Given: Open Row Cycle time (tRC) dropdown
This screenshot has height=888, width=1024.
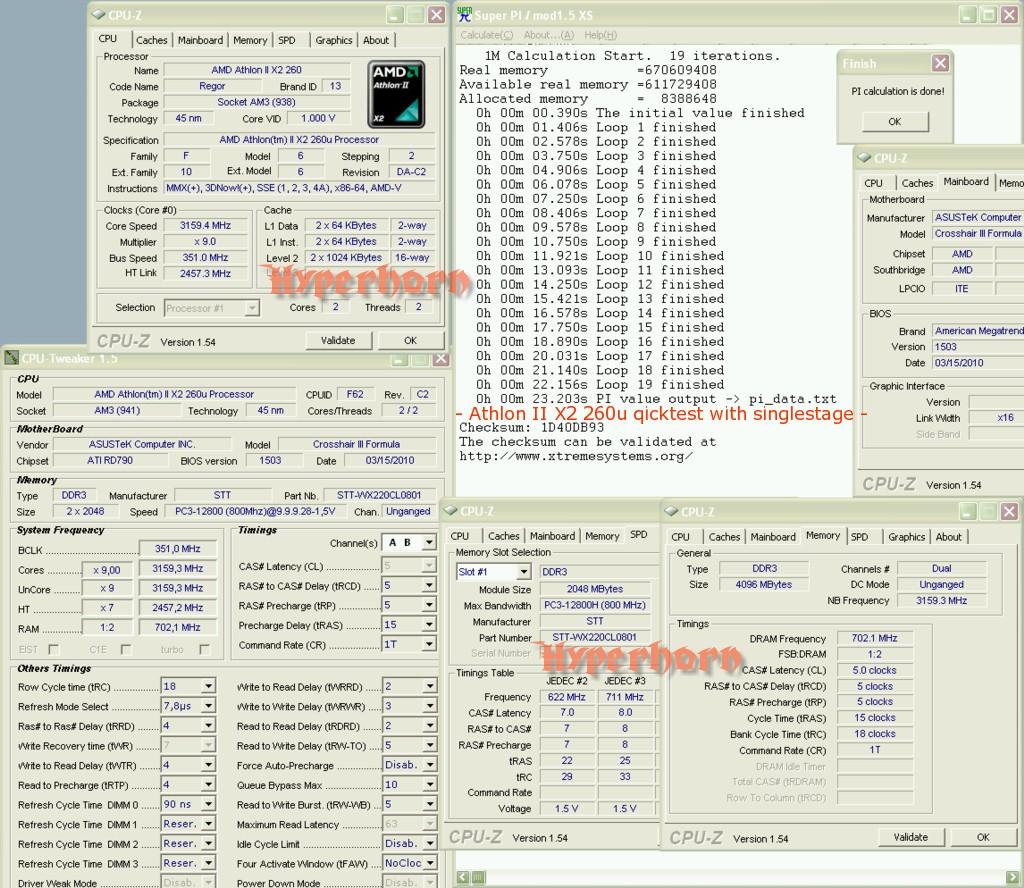Looking at the screenshot, I should [x=208, y=686].
